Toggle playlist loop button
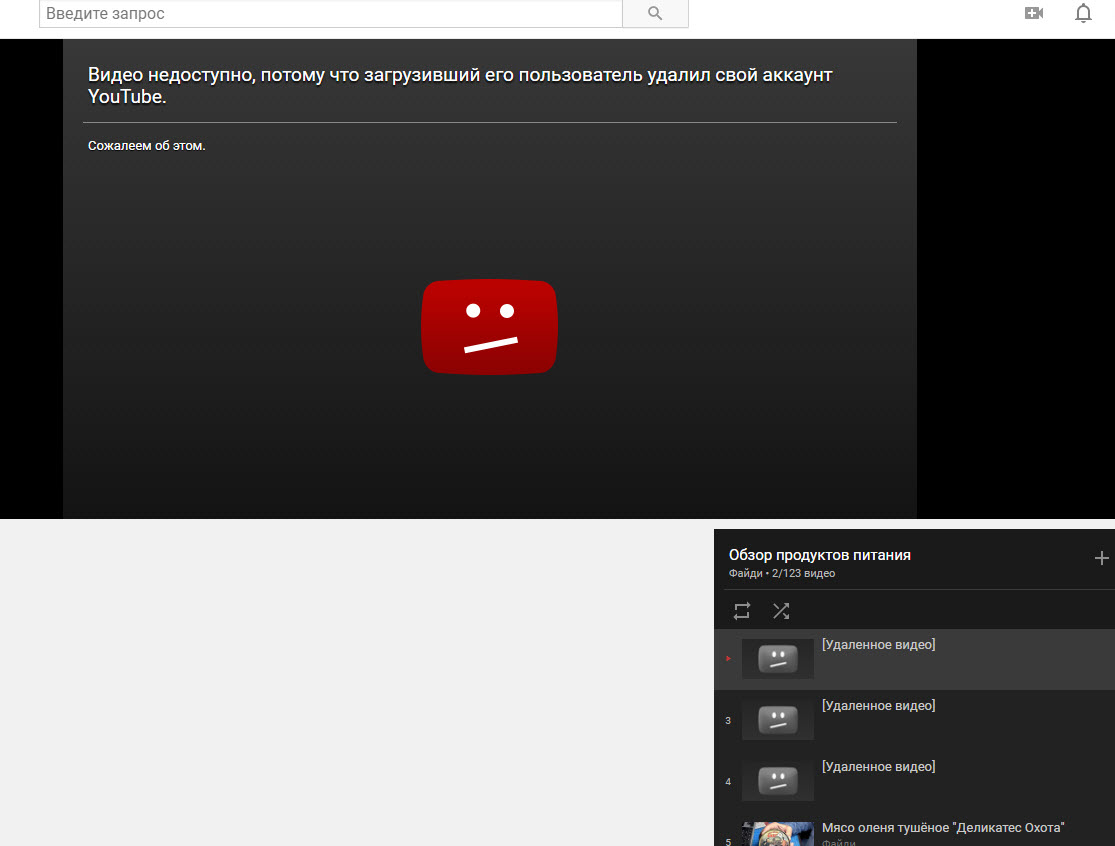The width and height of the screenshot is (1115, 846). 742,611
